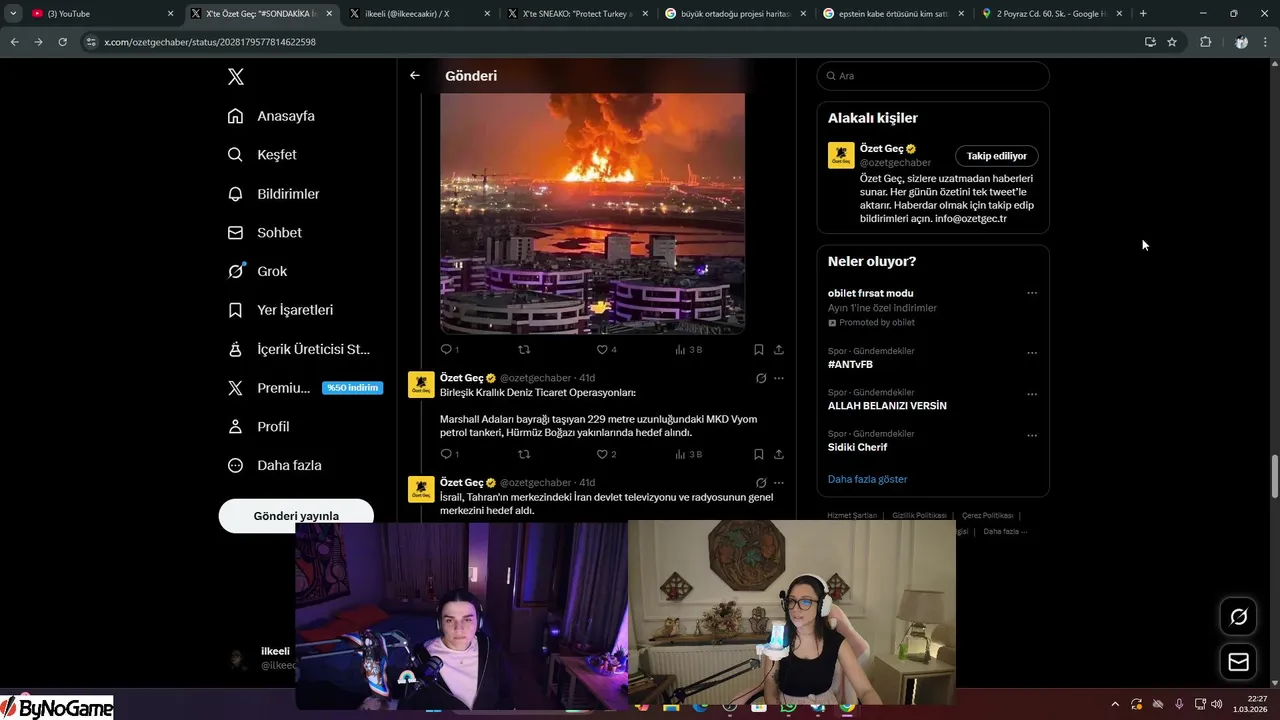Expand Daha fazla menu

tap(274, 465)
